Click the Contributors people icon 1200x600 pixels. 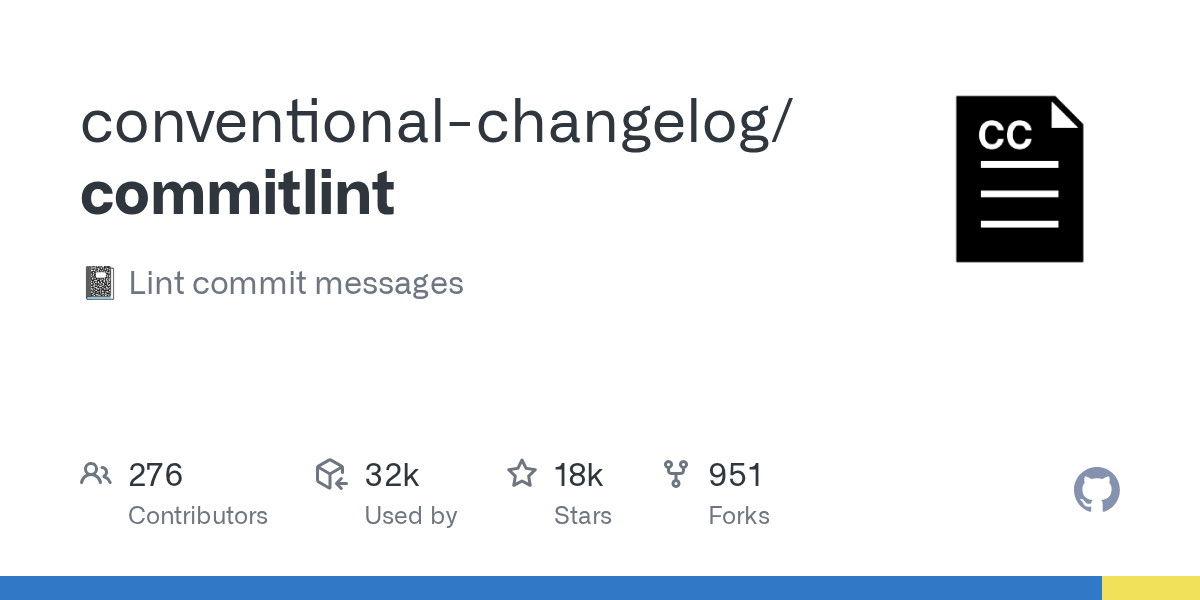coord(95,474)
